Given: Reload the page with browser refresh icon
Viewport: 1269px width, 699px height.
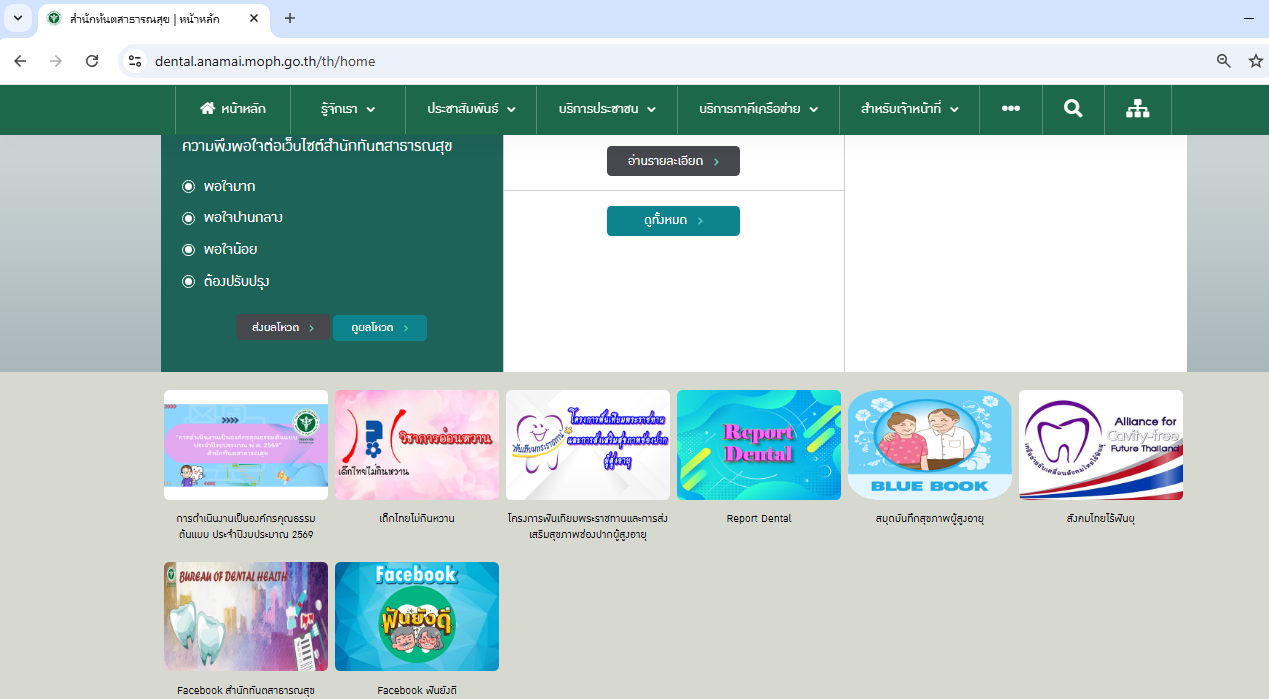Looking at the screenshot, I should pyautogui.click(x=92, y=61).
